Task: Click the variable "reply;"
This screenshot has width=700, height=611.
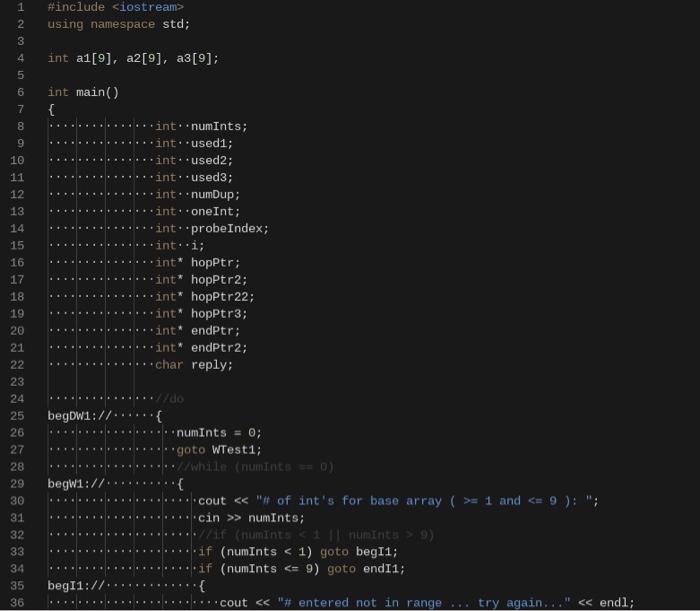Action: 212,365
